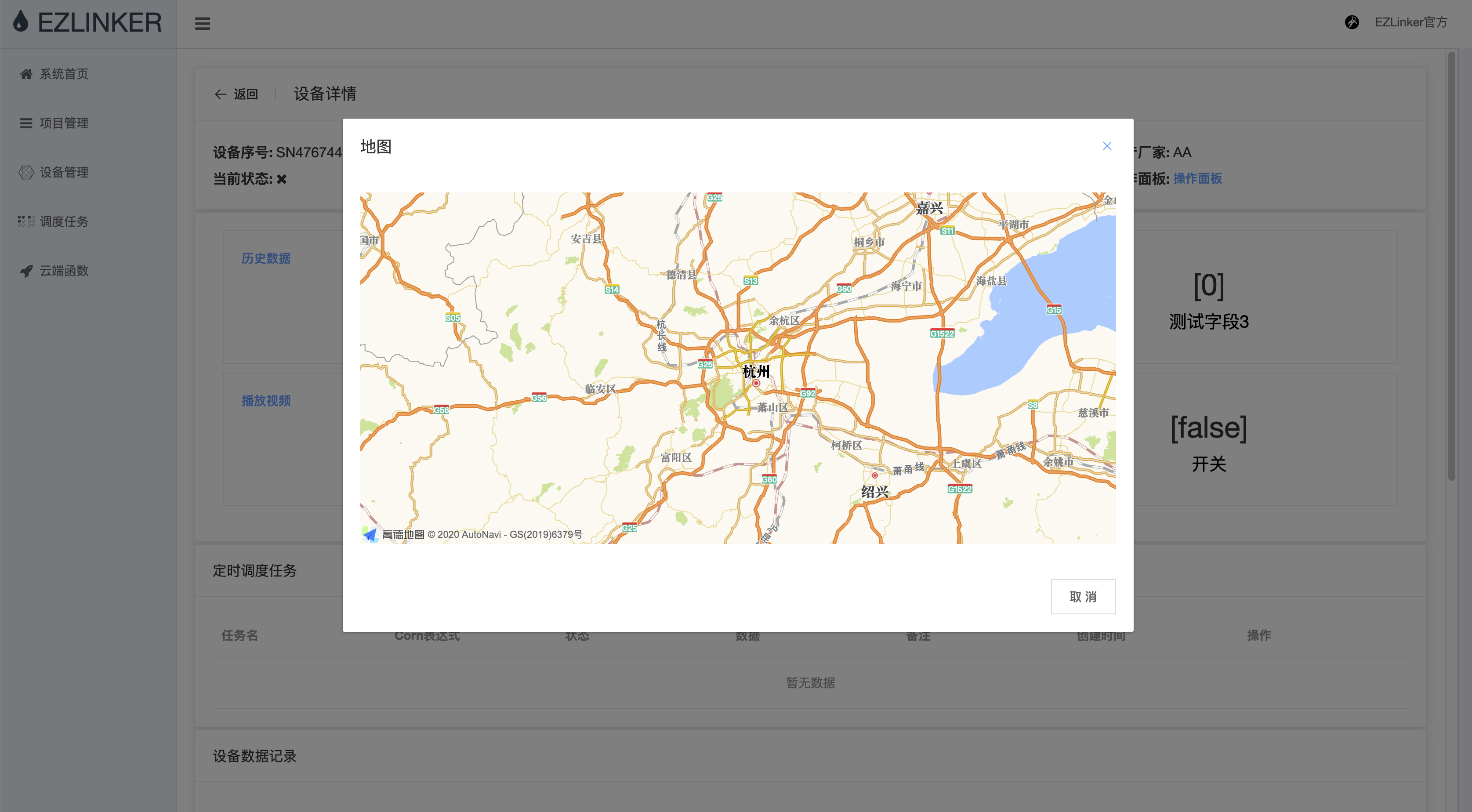Open the 播放视频 link
The width and height of the screenshot is (1472, 812).
coord(266,401)
